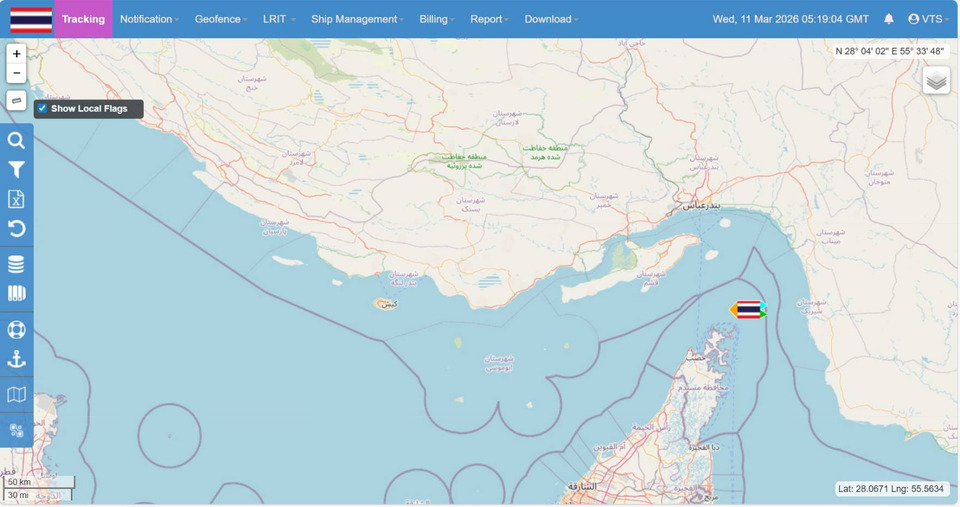The image size is (960, 507).
Task: Open the VTS user account dropdown
Action: tap(929, 19)
